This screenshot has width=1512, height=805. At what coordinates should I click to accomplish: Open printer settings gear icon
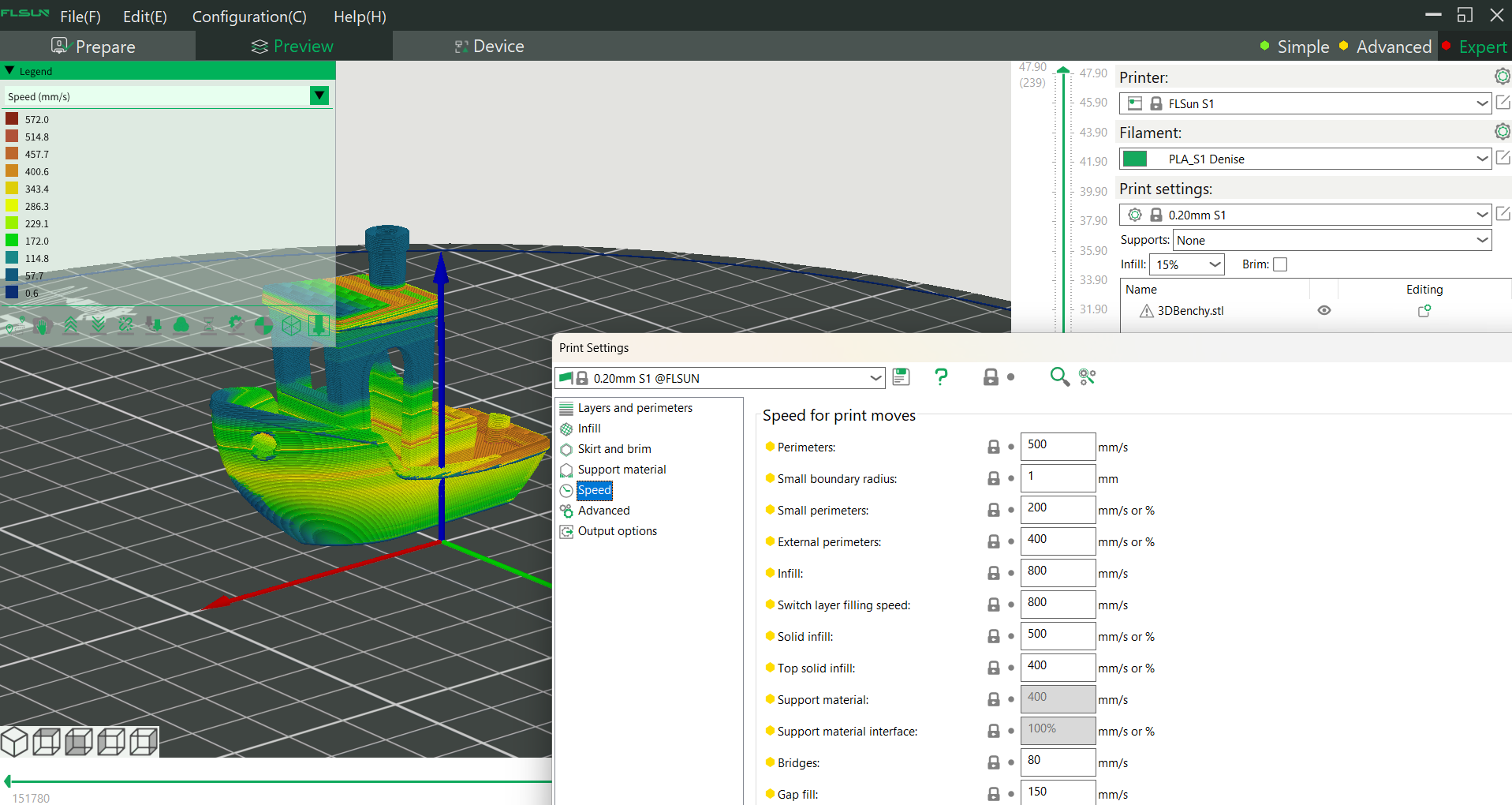[x=1503, y=77]
